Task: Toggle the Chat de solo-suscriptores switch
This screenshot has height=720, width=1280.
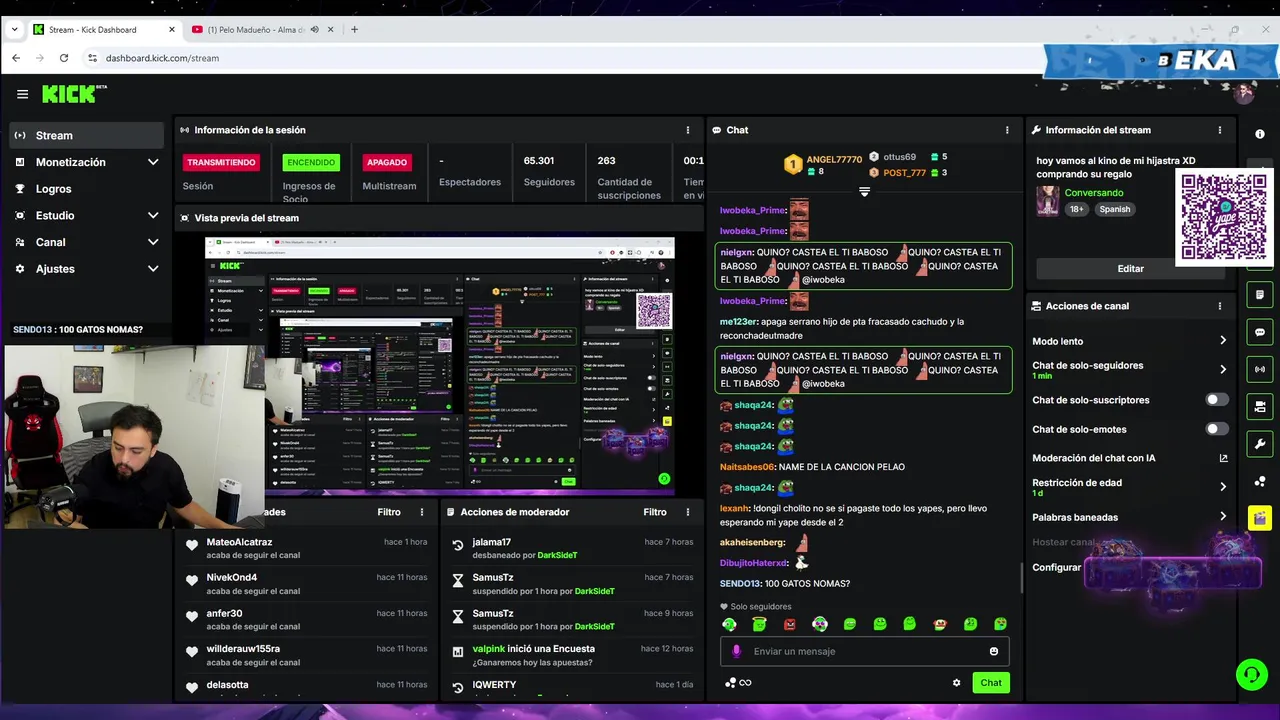Action: (x=1217, y=400)
